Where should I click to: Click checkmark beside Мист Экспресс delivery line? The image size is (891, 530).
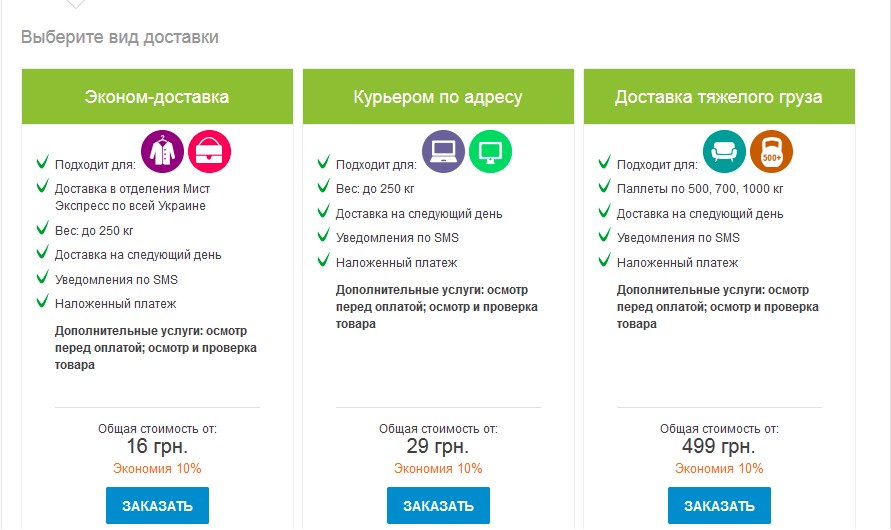pyautogui.click(x=43, y=186)
